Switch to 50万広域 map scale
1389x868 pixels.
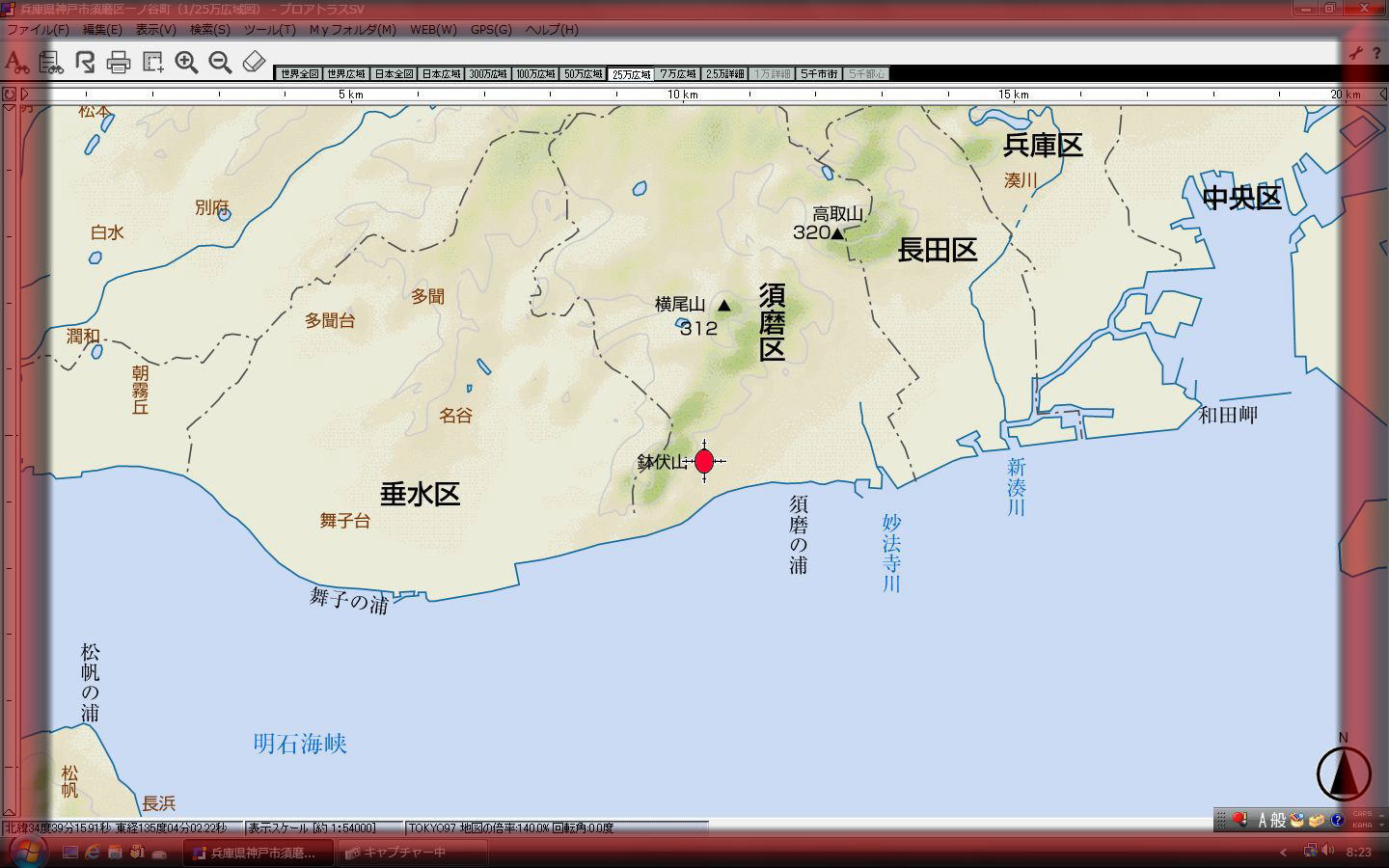click(584, 74)
